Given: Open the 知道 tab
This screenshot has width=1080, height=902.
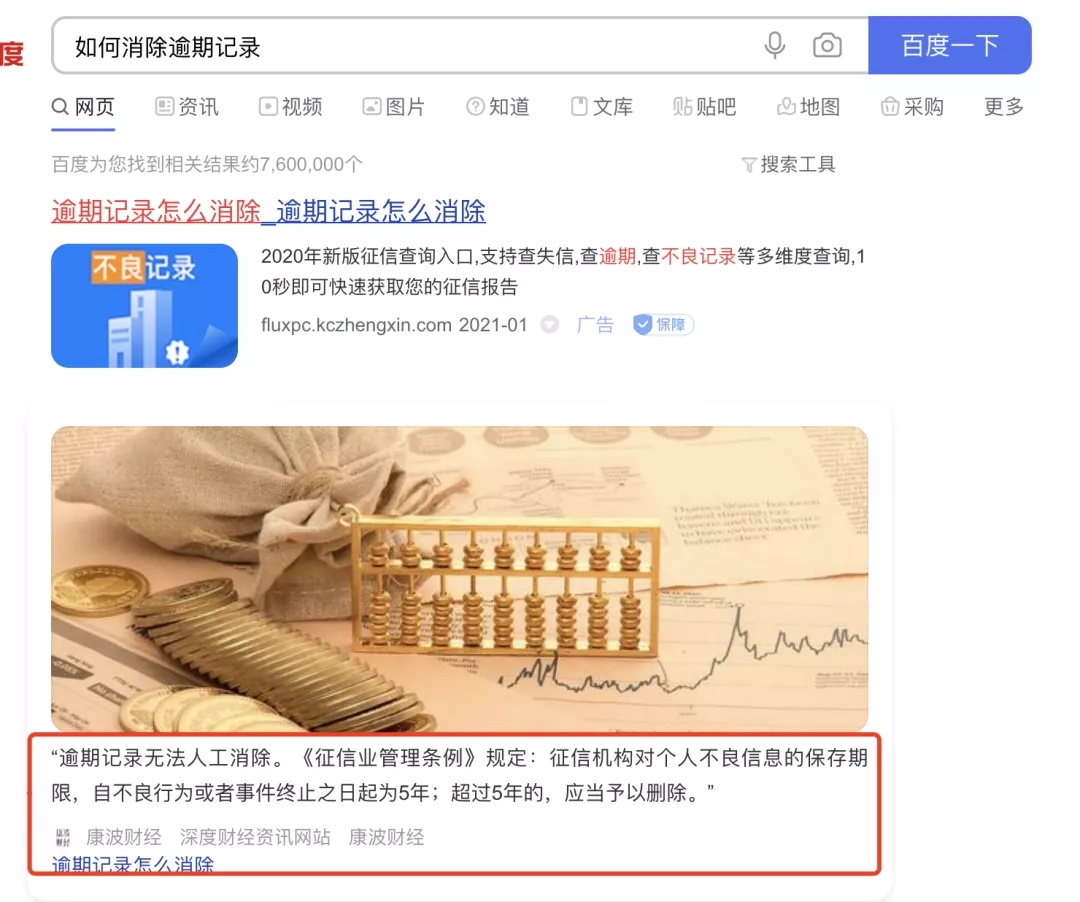Looking at the screenshot, I should [498, 107].
